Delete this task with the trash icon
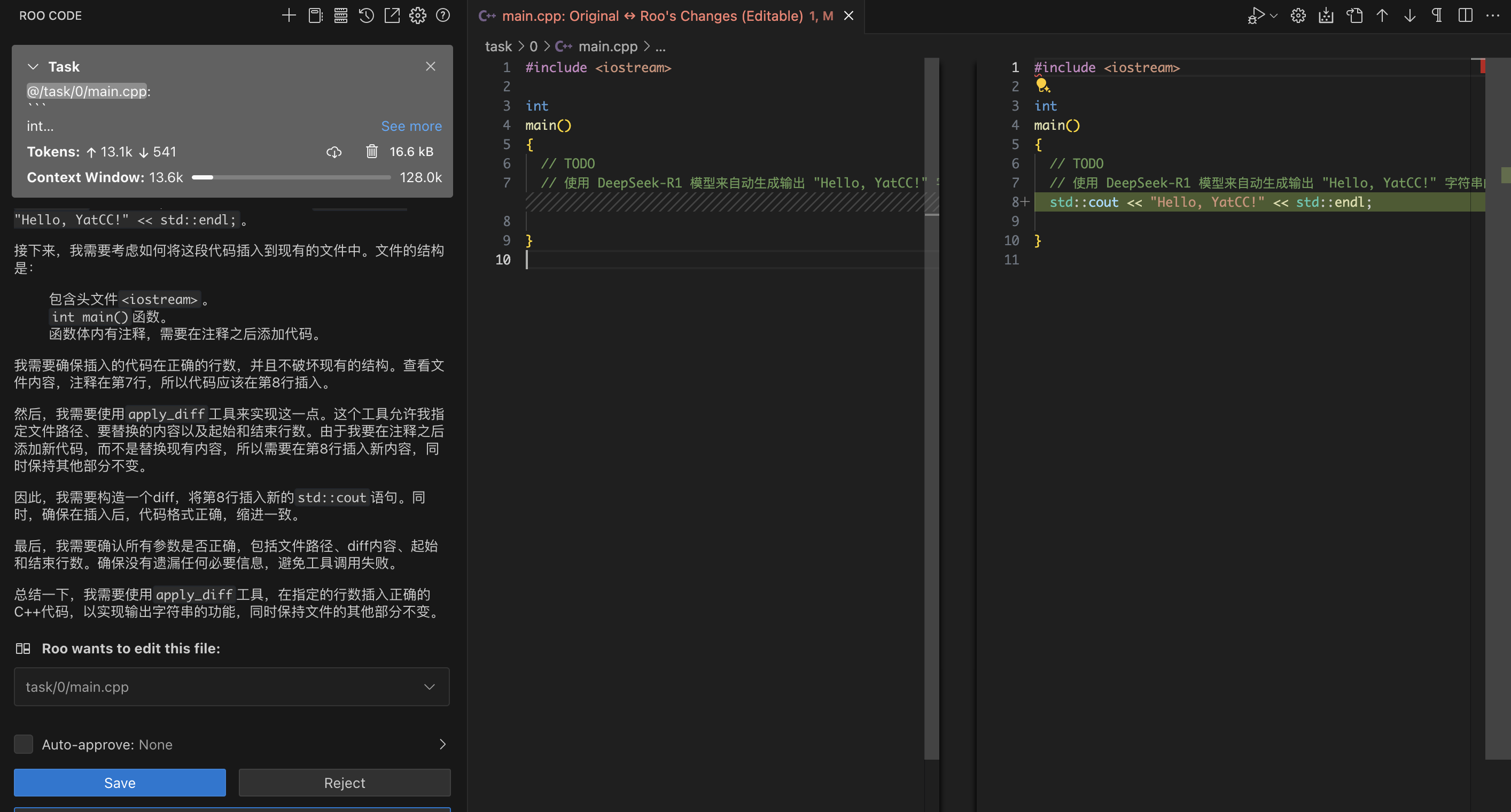This screenshot has width=1511, height=812. point(372,152)
